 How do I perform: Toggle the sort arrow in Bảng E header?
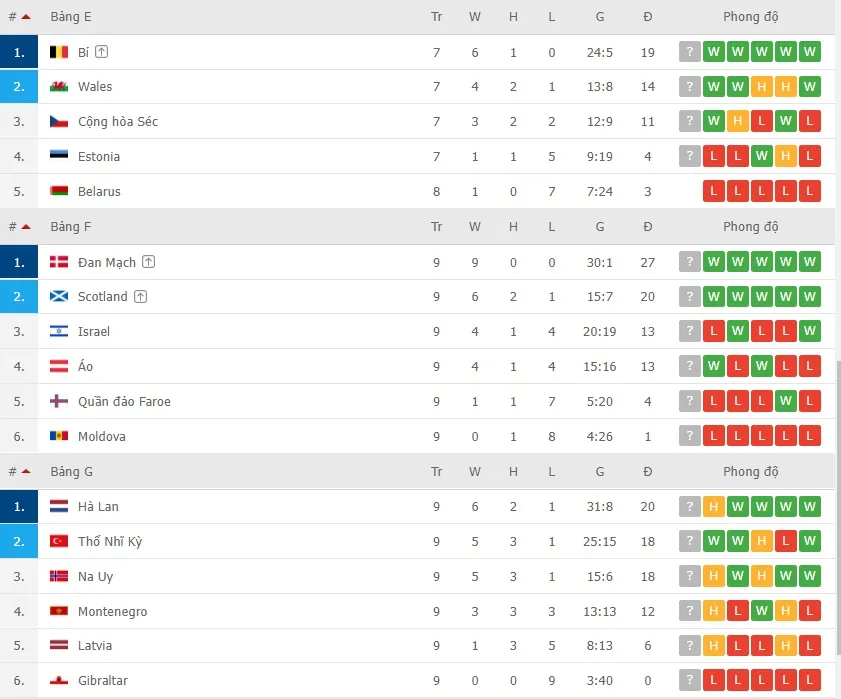[x=25, y=17]
